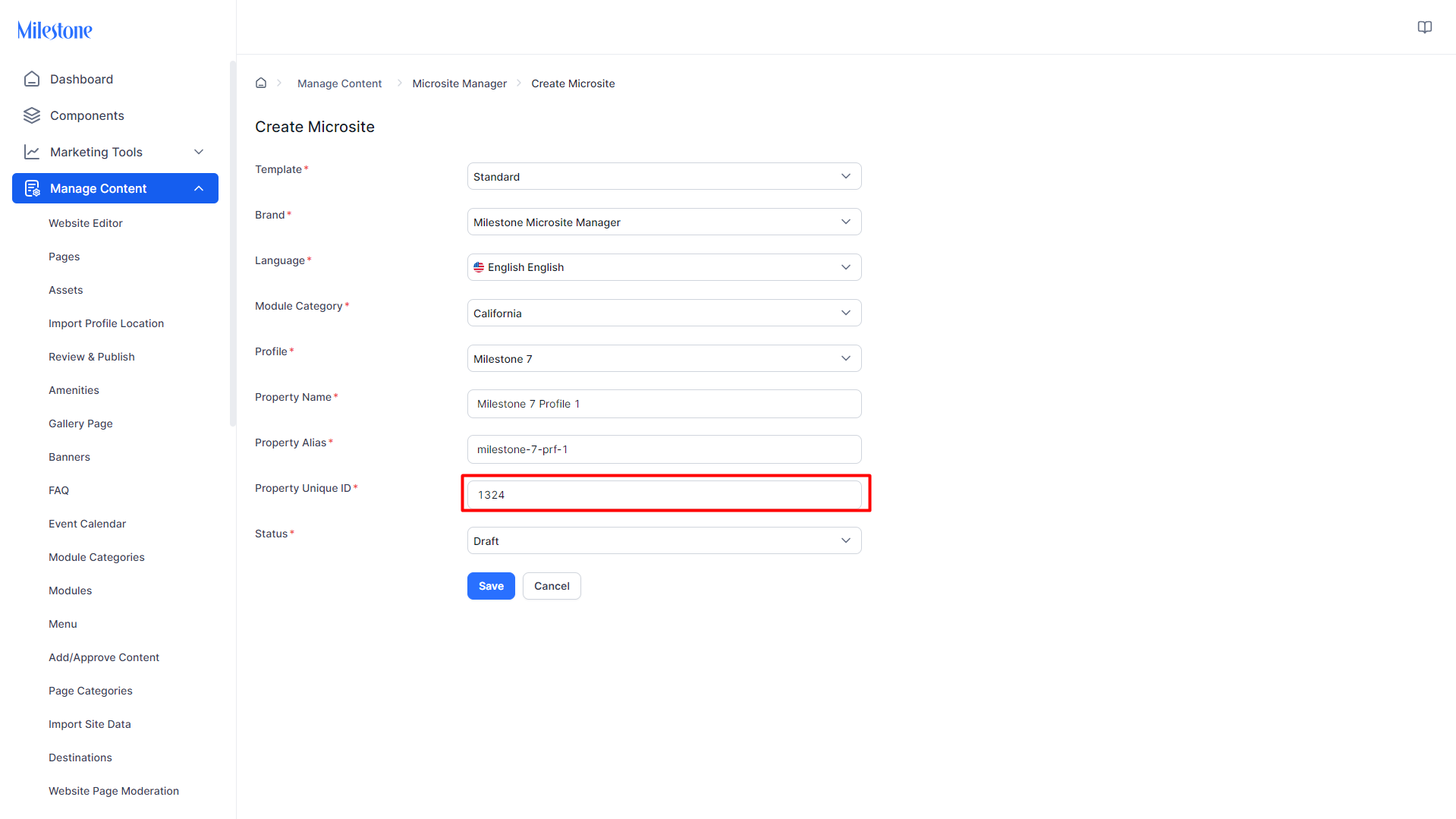Screen dimensions: 1456x819
Task: Open Website Page Moderation
Action: (114, 791)
